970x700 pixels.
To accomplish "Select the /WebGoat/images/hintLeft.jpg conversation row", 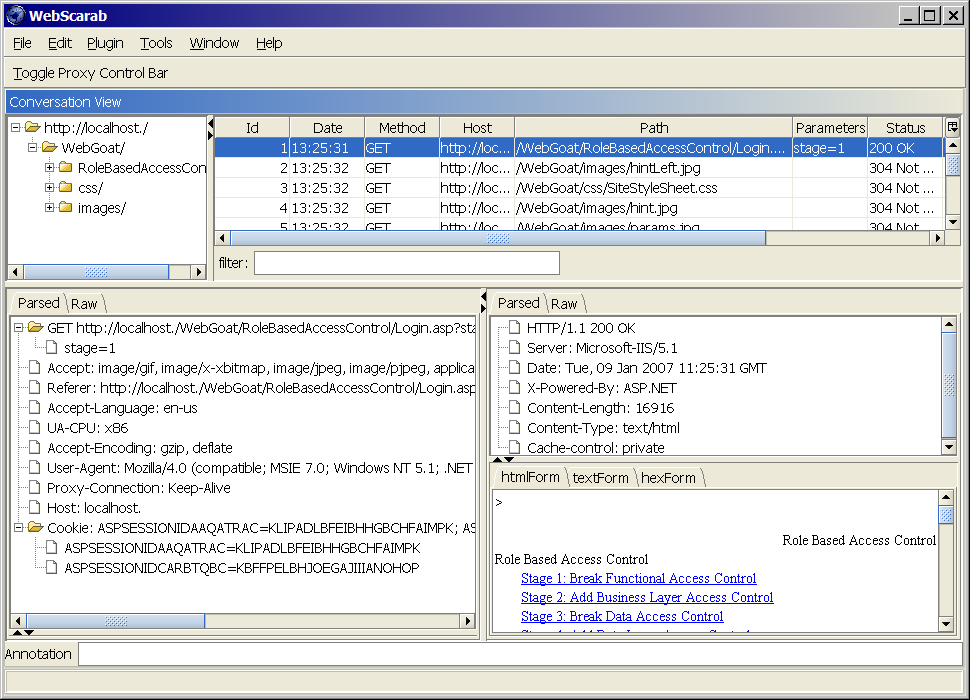I will (x=578, y=168).
